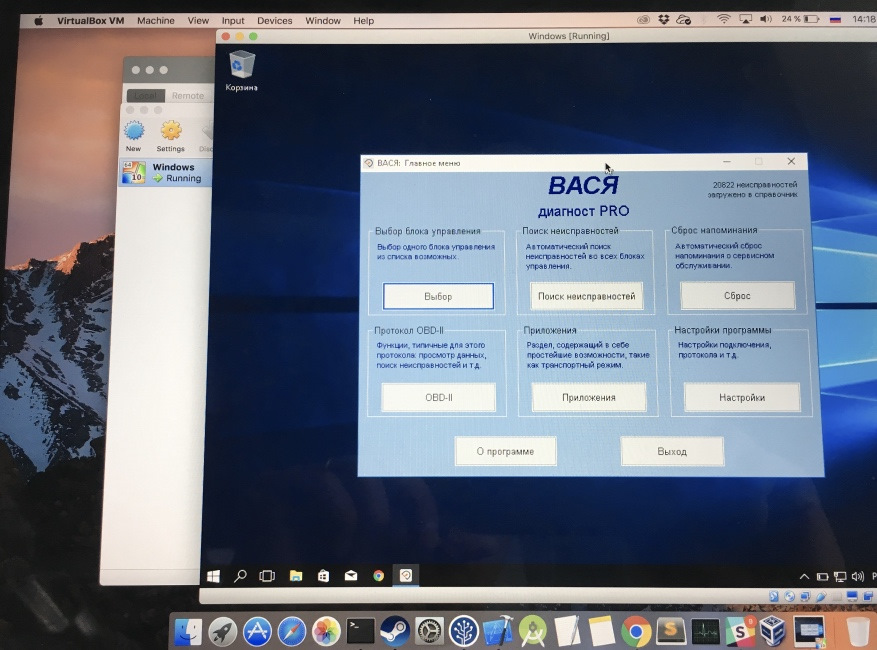Open VirtualBox from the Dock
Viewport: 877px width, 650px height.
click(x=774, y=632)
